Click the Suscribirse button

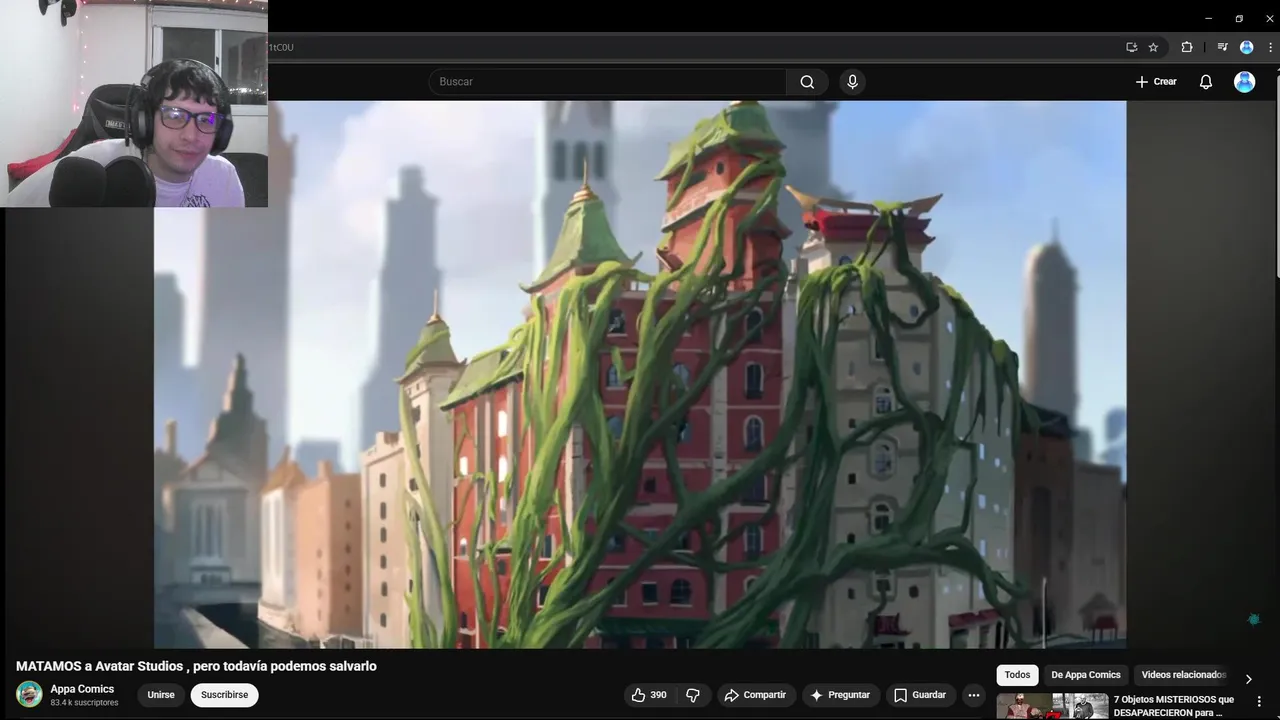(x=224, y=695)
